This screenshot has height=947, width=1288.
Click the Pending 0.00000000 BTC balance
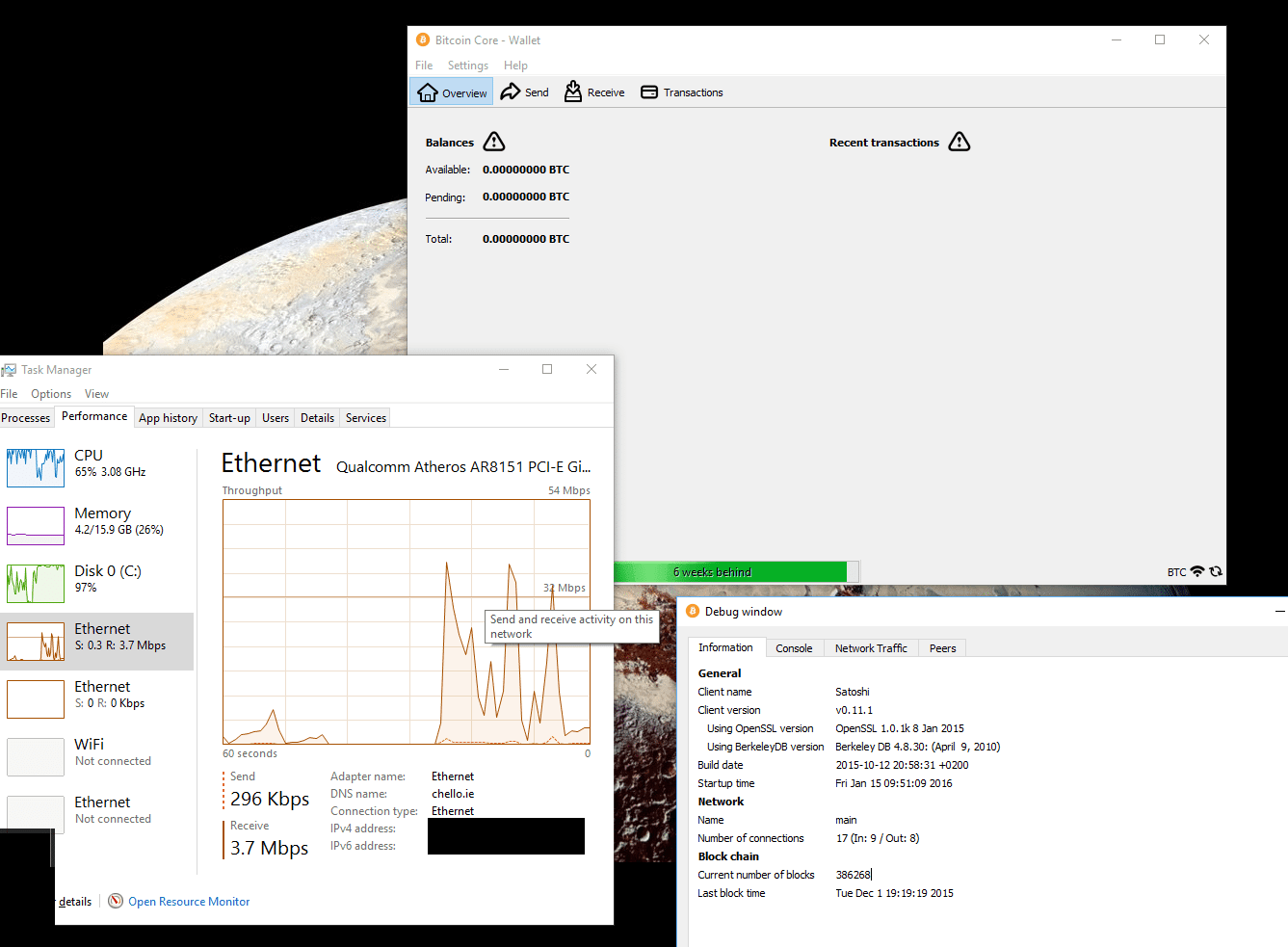tap(526, 197)
